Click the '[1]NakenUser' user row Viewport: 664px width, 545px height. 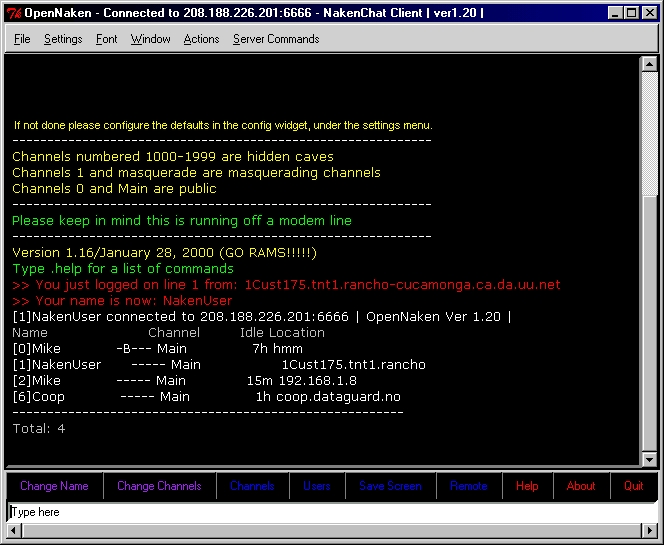[219, 365]
